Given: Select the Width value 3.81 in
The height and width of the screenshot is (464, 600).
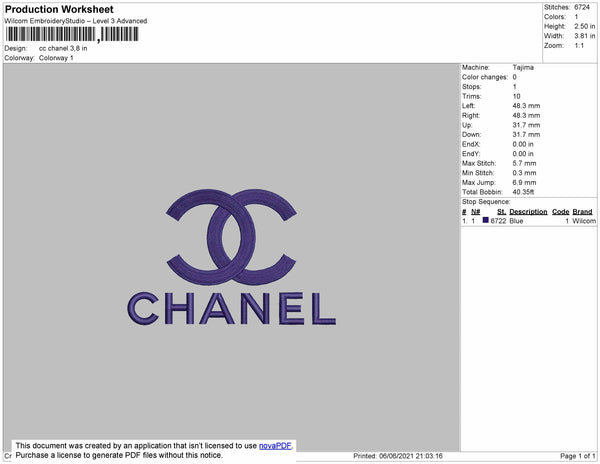Looking at the screenshot, I should tap(585, 36).
